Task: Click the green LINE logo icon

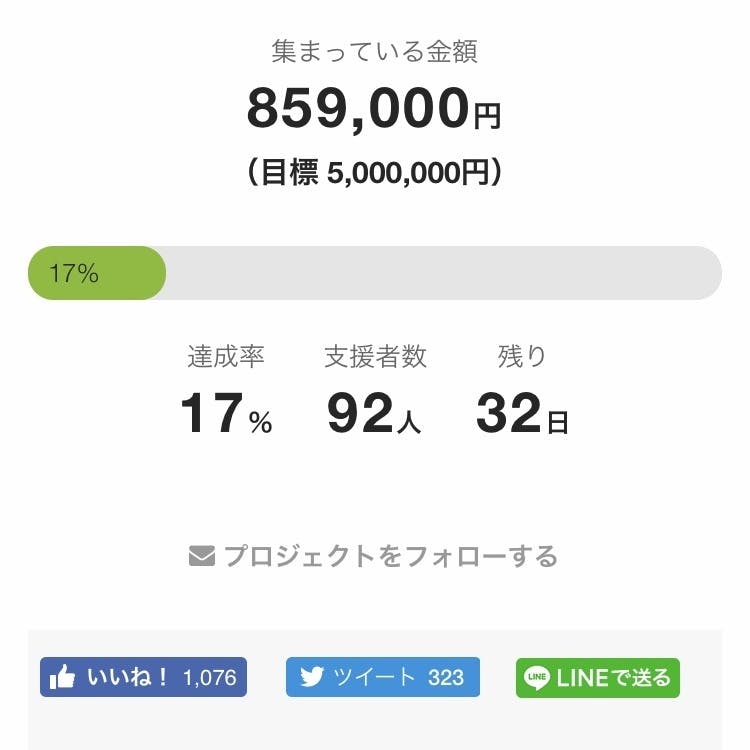Action: 537,678
